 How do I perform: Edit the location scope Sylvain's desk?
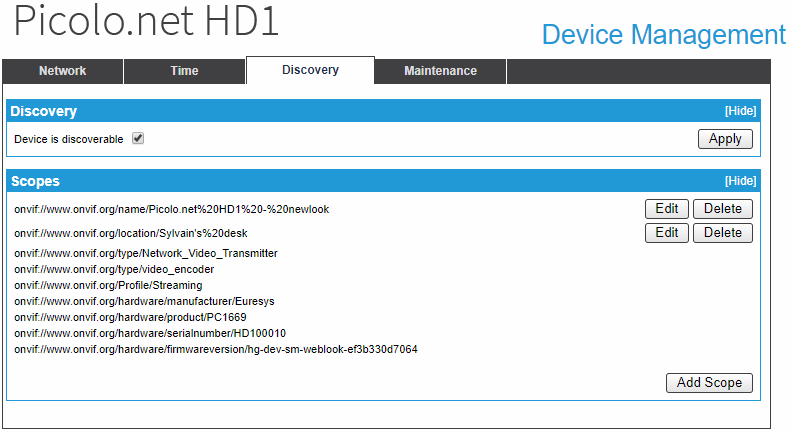pos(667,233)
